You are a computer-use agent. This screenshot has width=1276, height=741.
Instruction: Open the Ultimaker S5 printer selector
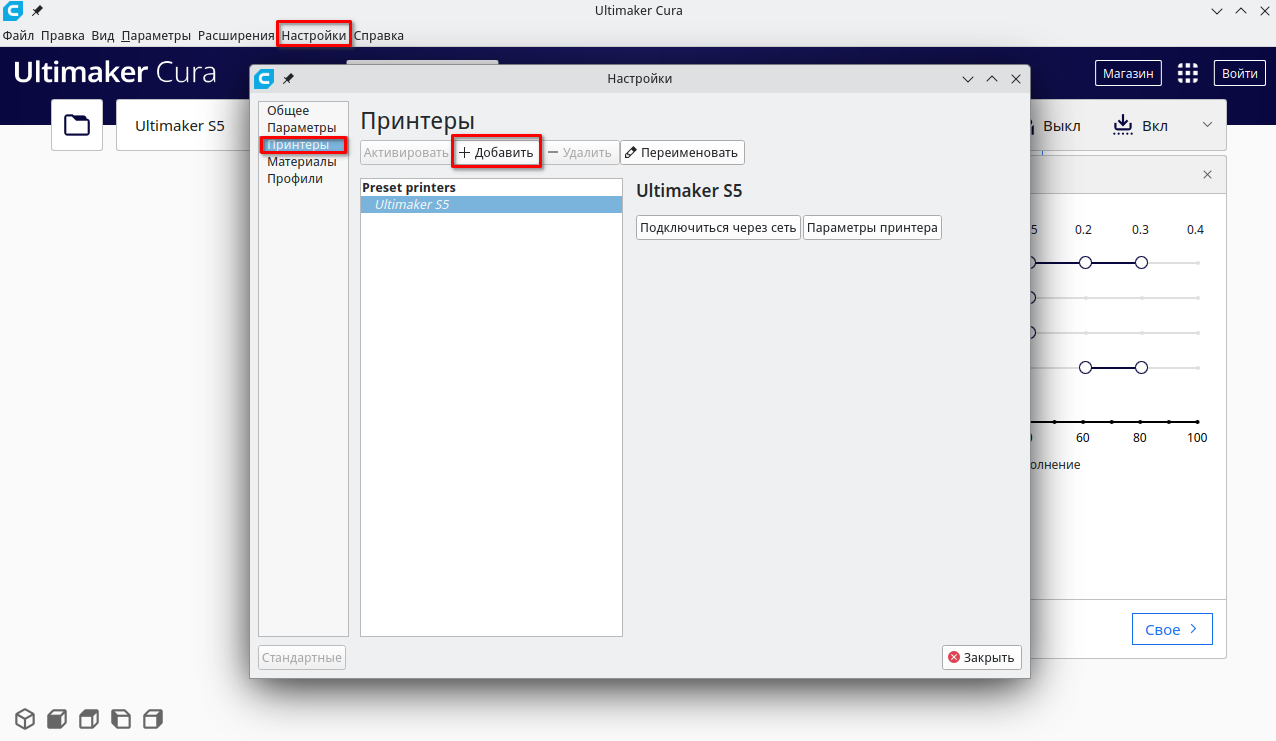(181, 126)
